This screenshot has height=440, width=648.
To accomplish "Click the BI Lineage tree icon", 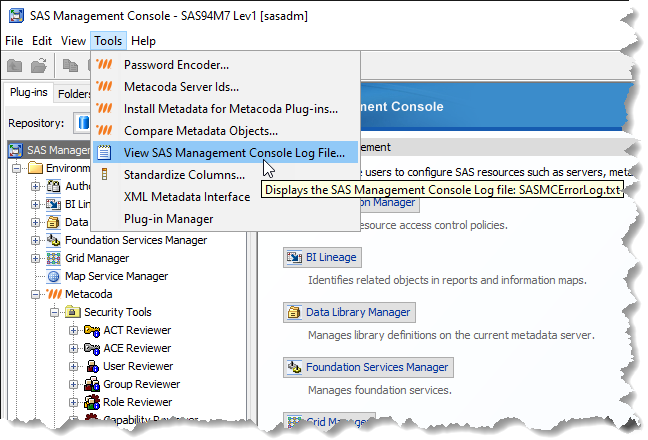I will (x=53, y=204).
